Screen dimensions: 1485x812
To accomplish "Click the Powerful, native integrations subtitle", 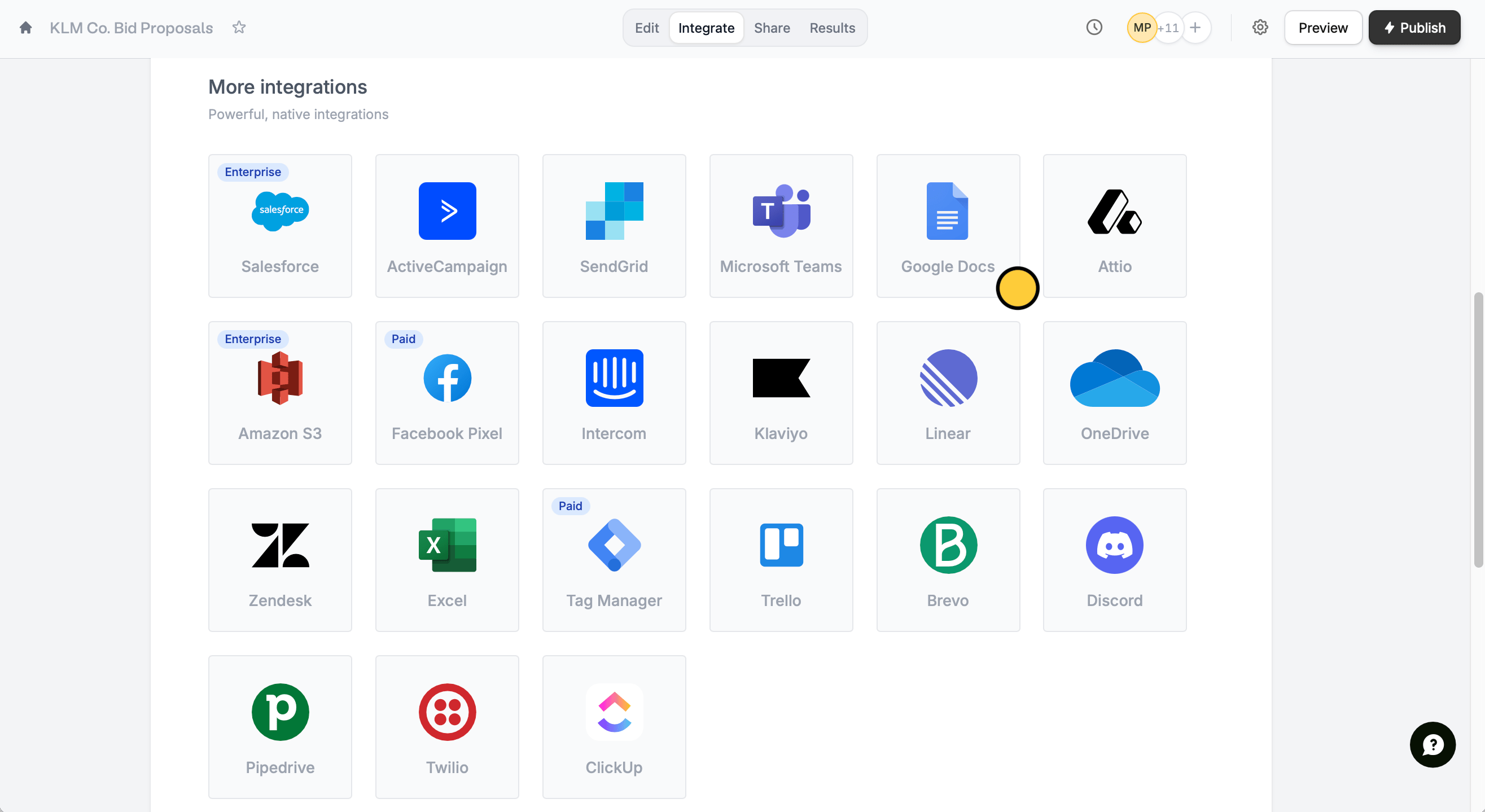I will pos(298,114).
